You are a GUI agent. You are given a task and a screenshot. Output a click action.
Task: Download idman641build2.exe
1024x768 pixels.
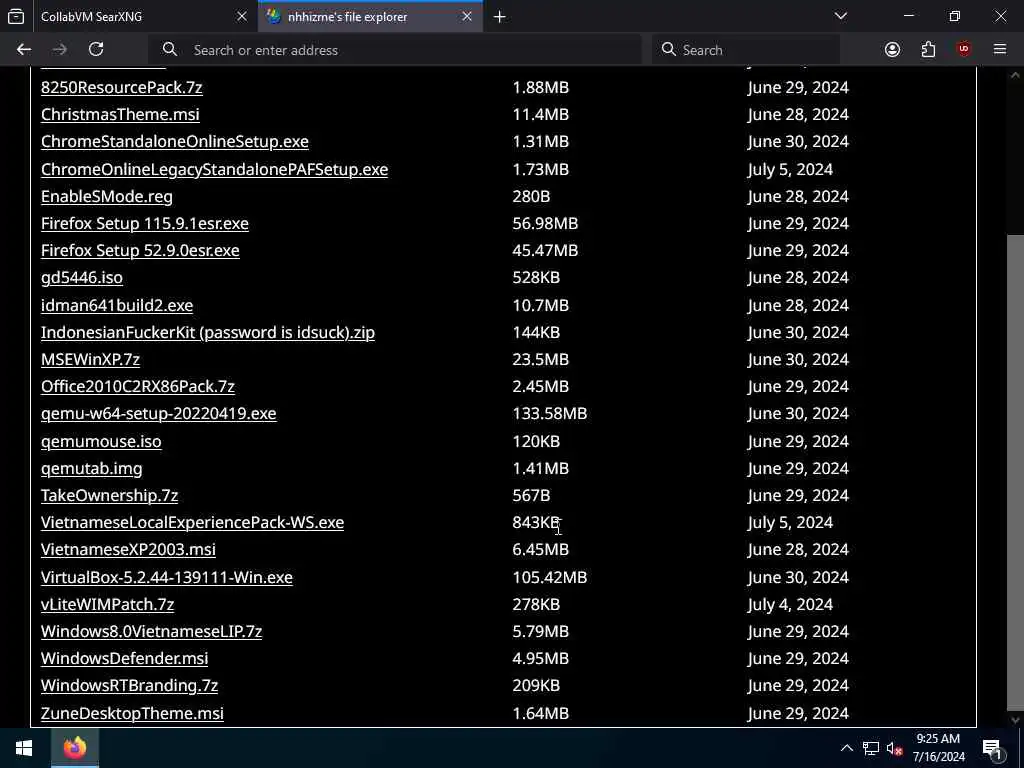[x=117, y=306]
